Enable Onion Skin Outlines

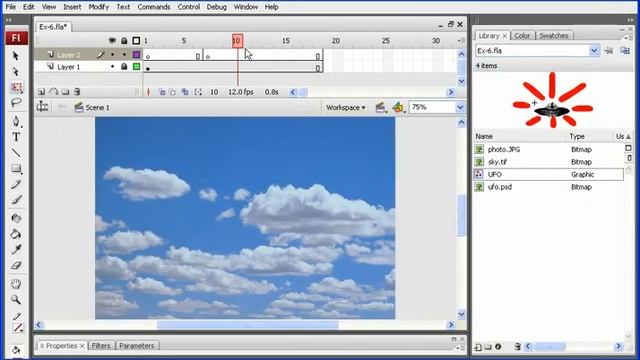coord(173,92)
